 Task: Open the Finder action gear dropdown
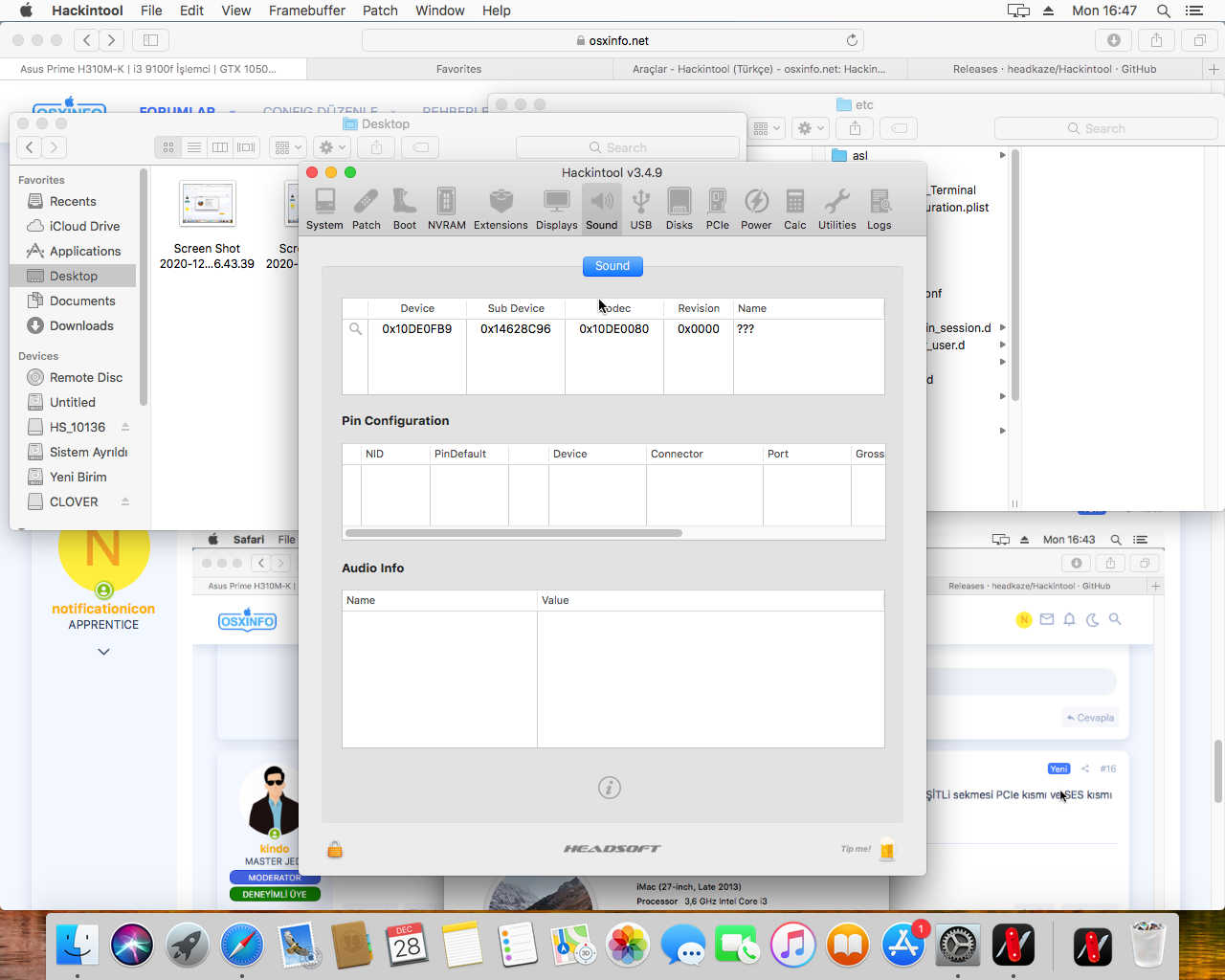pos(332,147)
